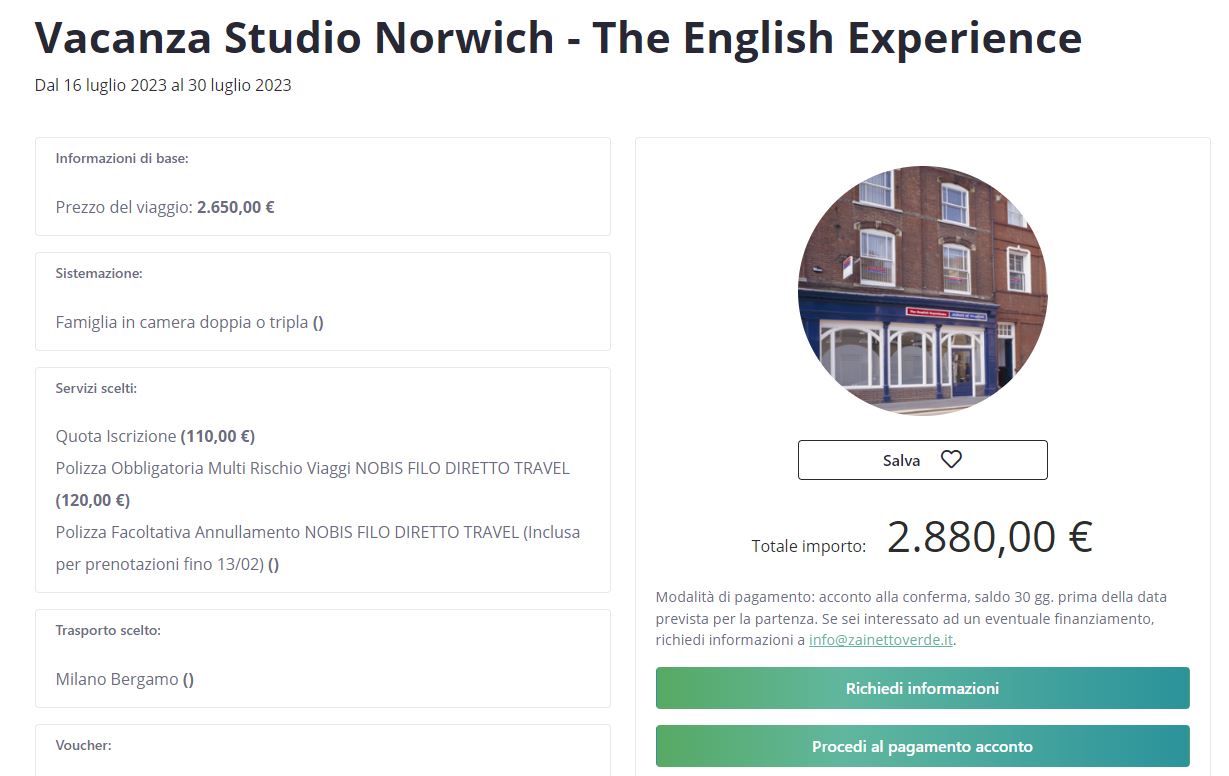Select the Polizza Obbligatoria Multi Rischio entry
Viewport: 1229px width, 776px height.
click(x=312, y=468)
